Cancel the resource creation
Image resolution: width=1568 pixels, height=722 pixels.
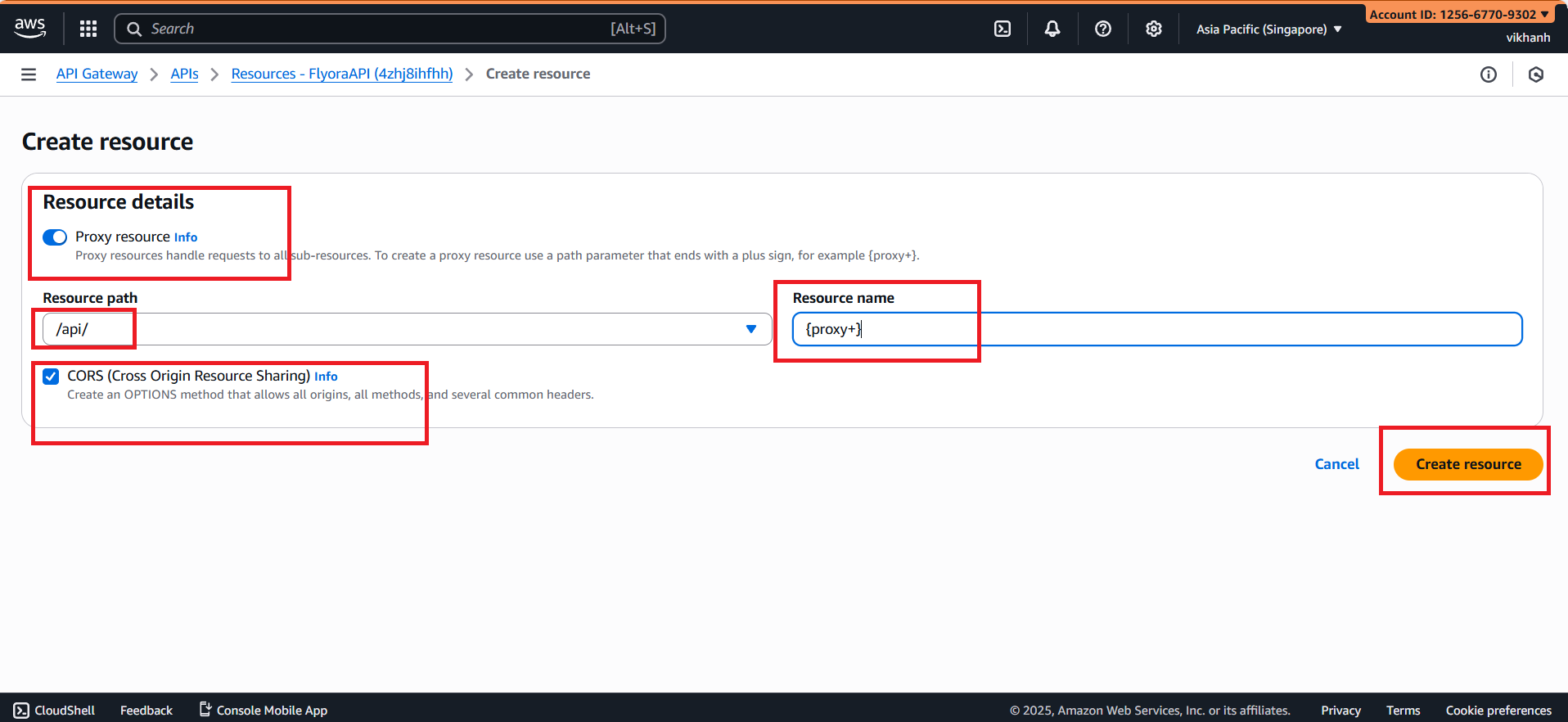pyautogui.click(x=1336, y=464)
